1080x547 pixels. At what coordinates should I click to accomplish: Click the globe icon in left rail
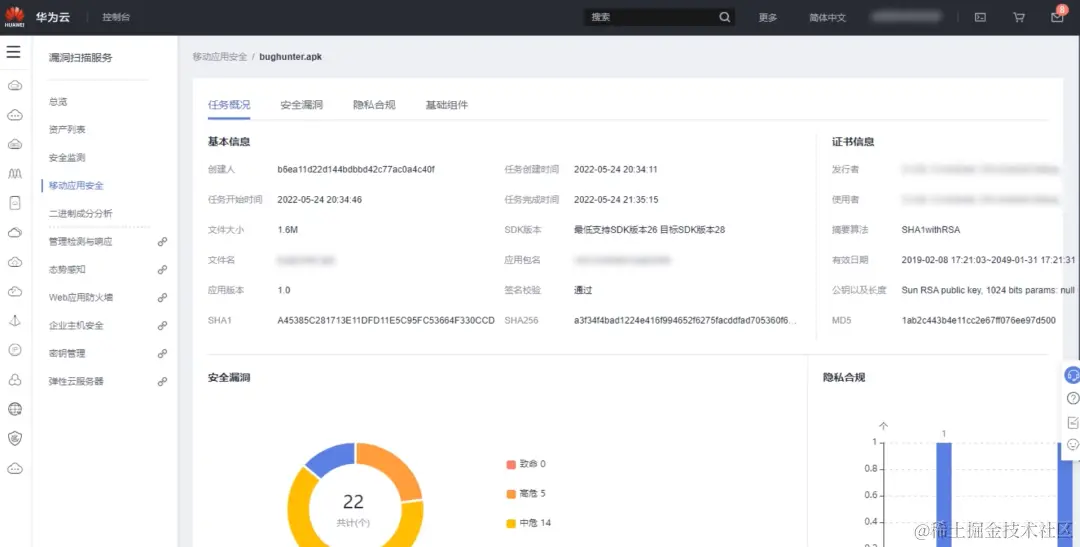pos(15,409)
